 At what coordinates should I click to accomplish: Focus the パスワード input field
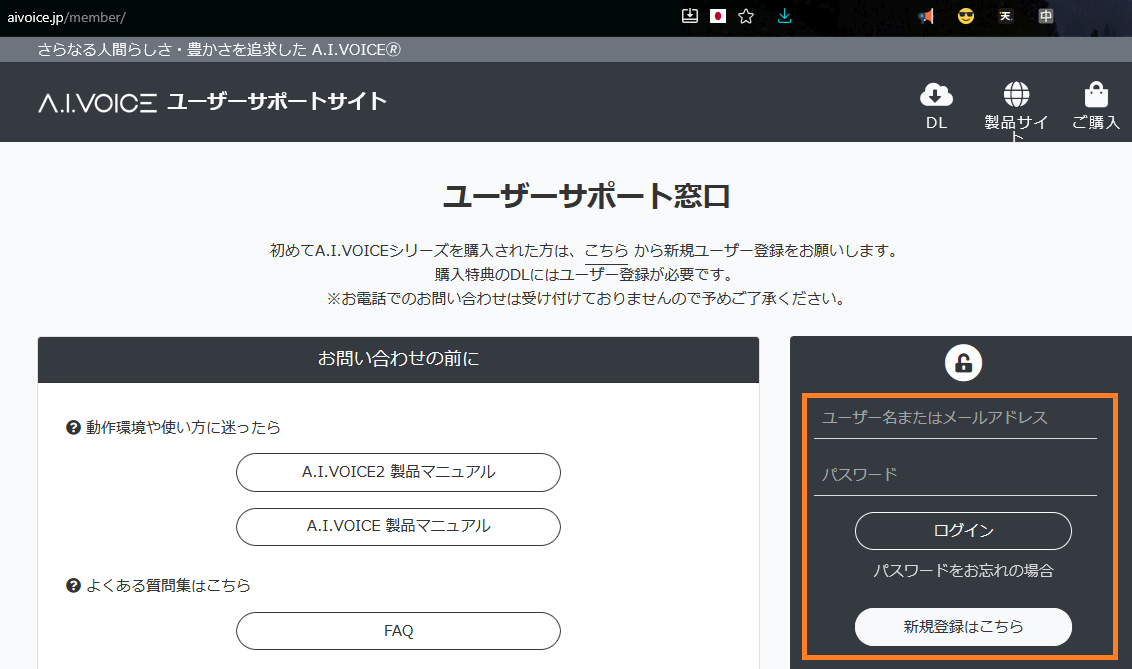point(955,475)
